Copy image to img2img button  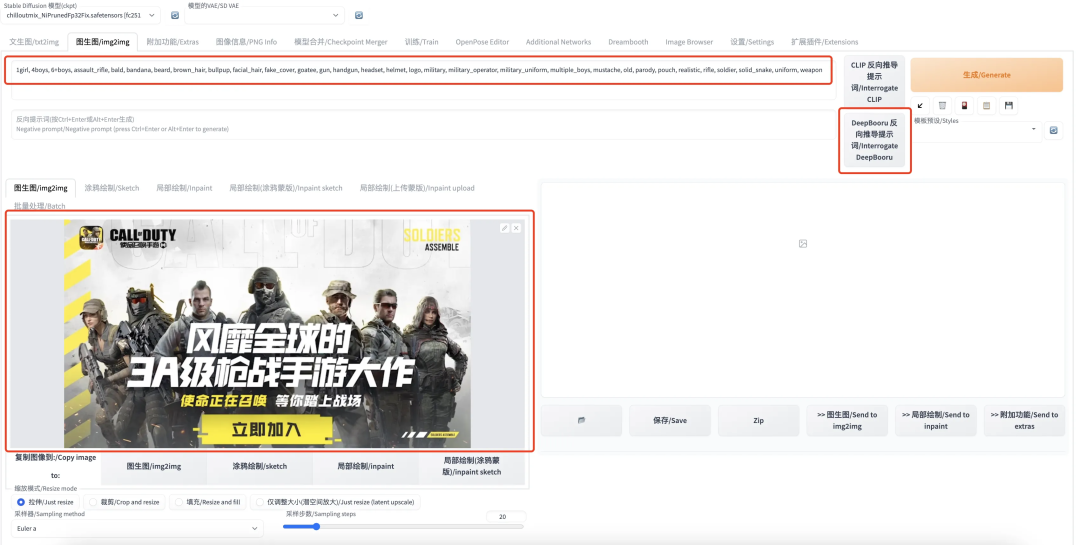154,466
